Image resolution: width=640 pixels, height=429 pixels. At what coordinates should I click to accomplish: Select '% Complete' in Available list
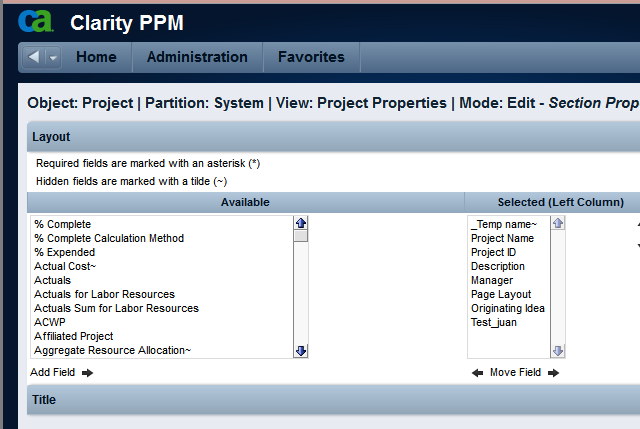pyautogui.click(x=62, y=224)
